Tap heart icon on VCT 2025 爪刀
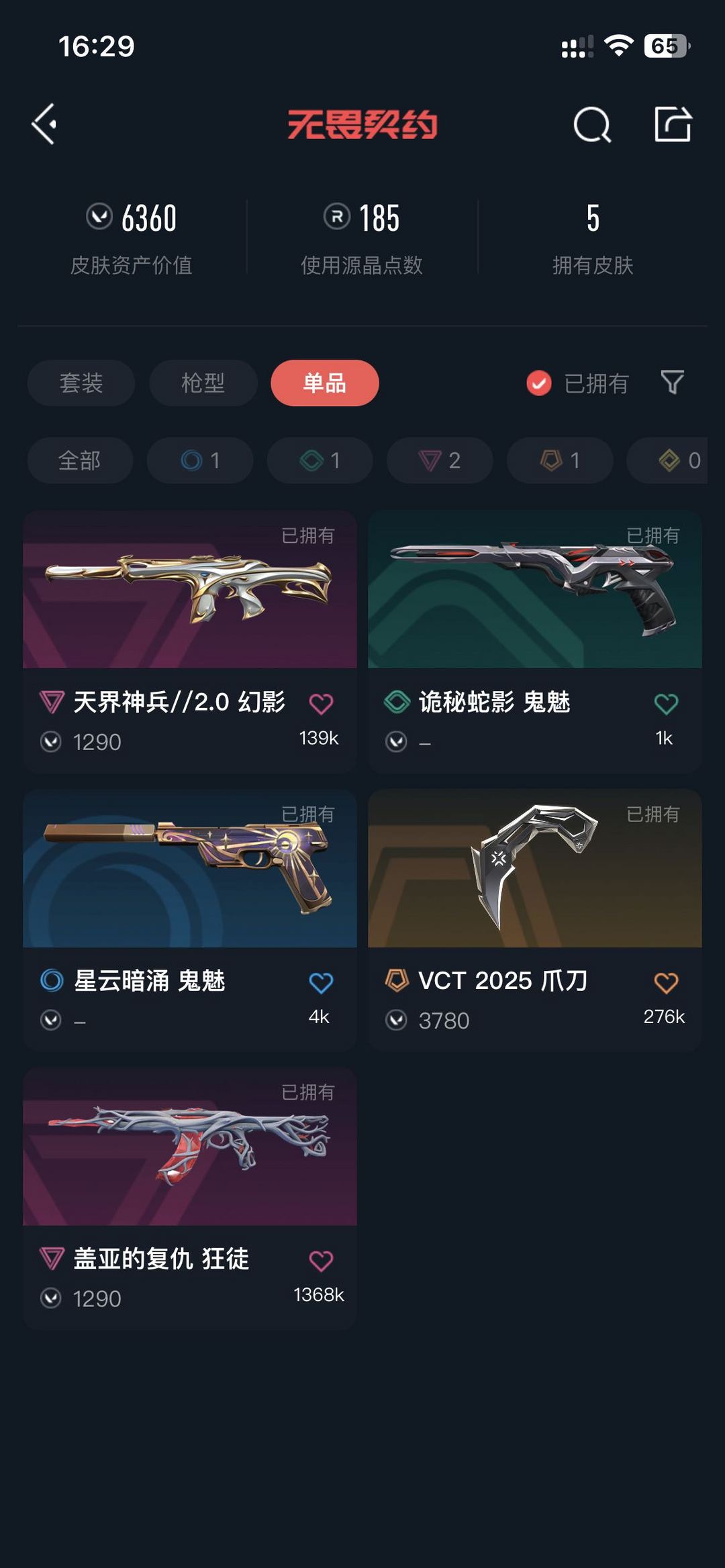This screenshot has width=725, height=1568. (666, 983)
